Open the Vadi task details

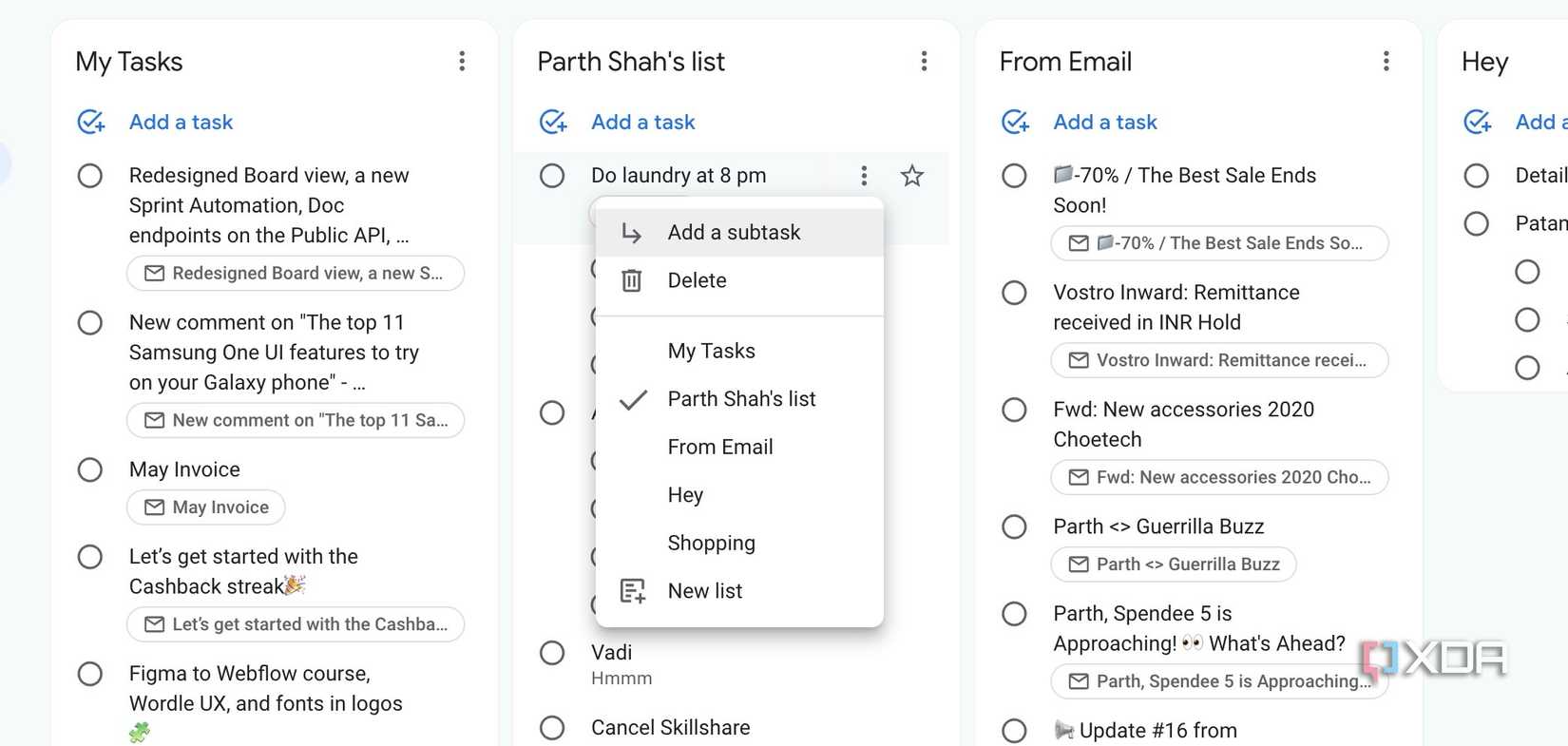pos(611,653)
